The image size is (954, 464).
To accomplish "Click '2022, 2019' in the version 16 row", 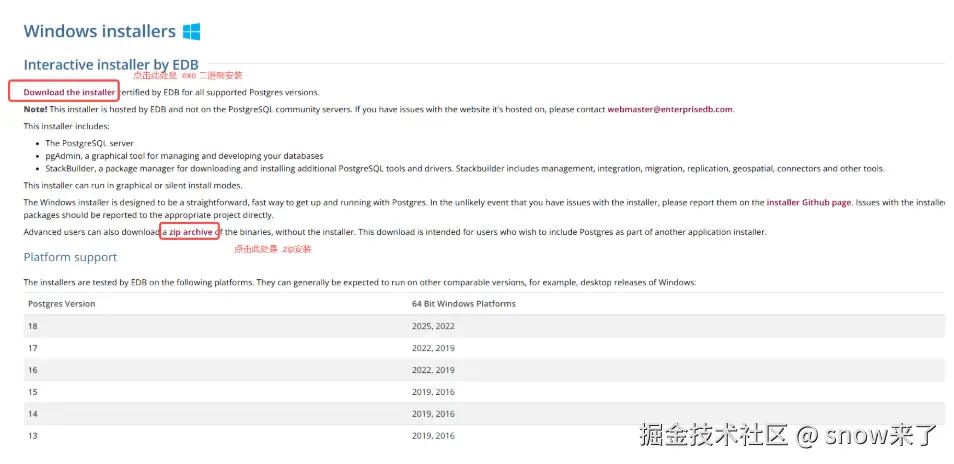I will (433, 370).
